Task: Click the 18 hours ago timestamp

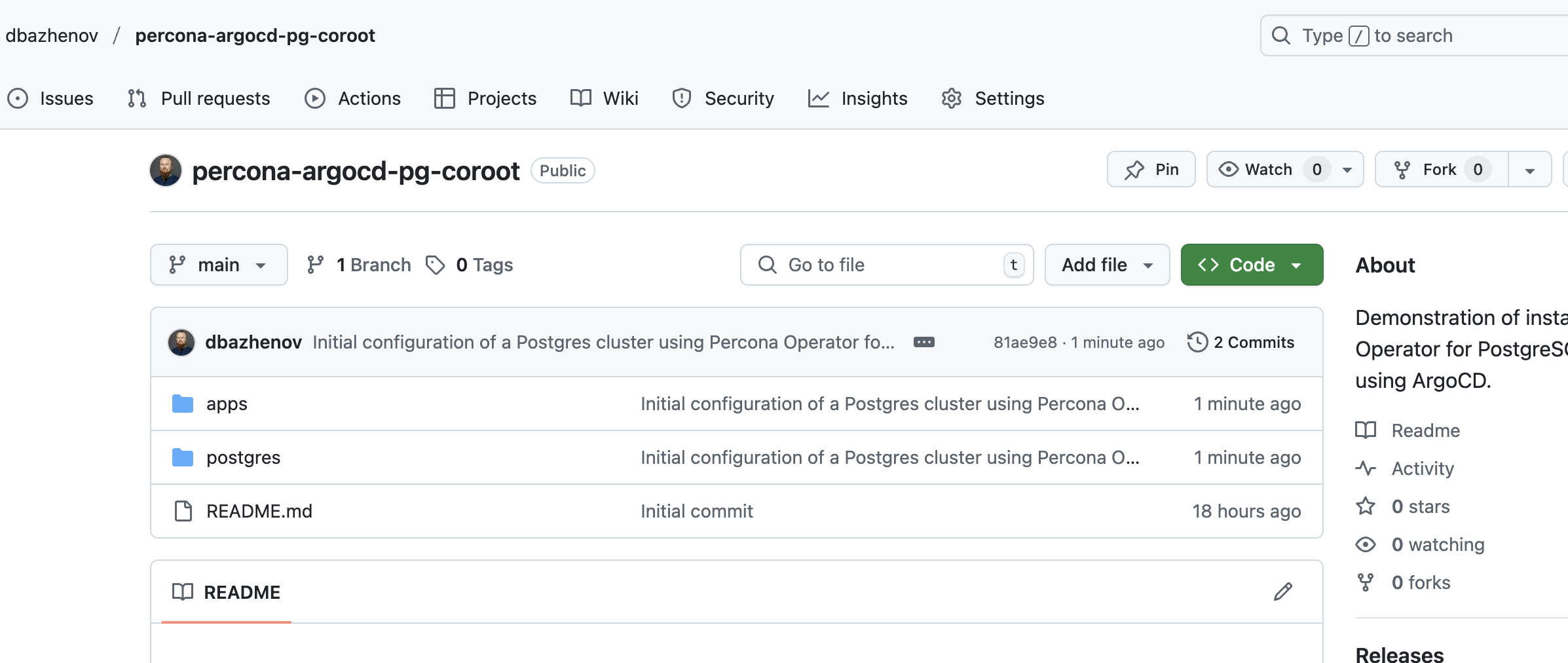Action: [1246, 511]
